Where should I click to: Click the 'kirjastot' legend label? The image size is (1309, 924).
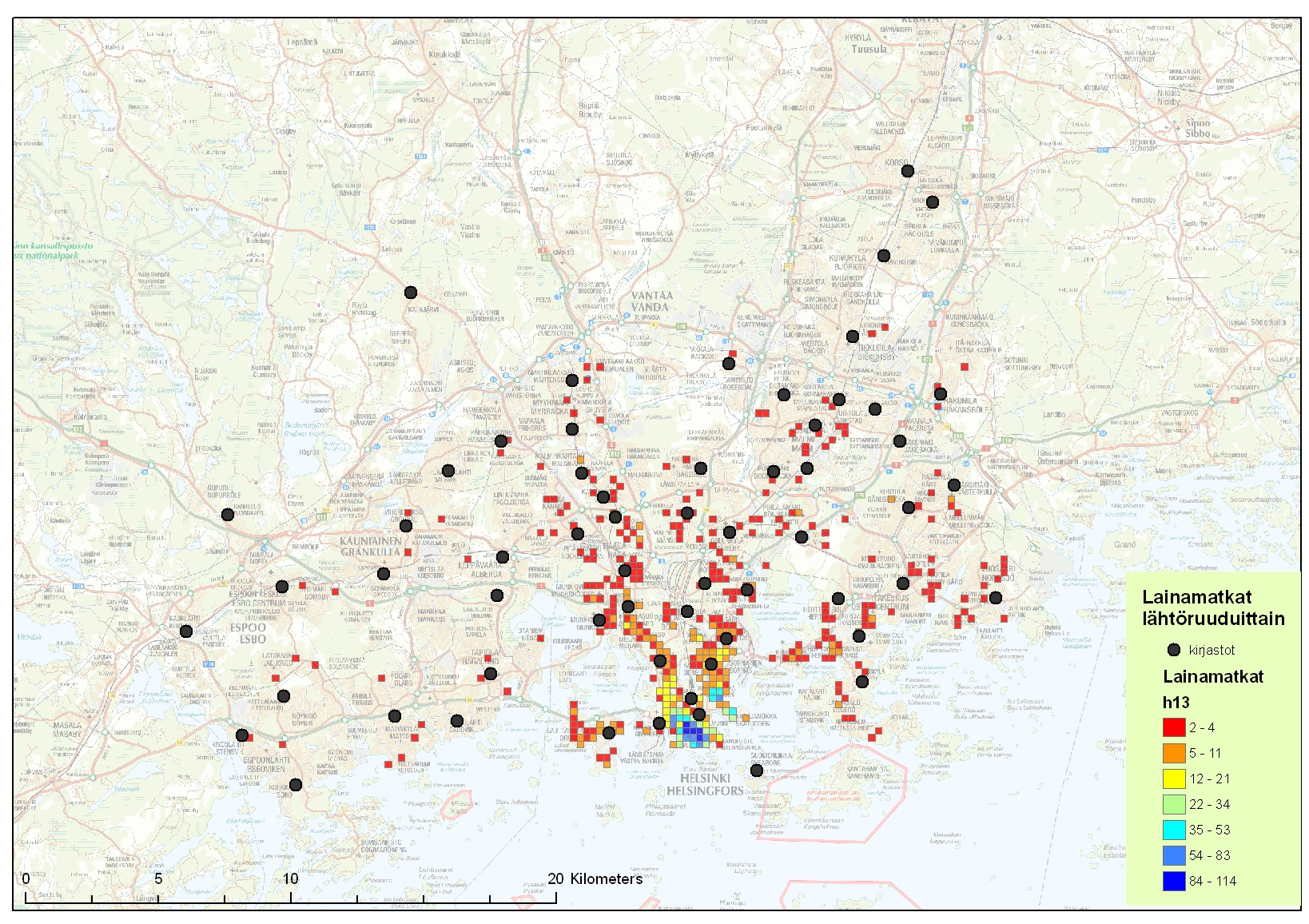(1212, 651)
